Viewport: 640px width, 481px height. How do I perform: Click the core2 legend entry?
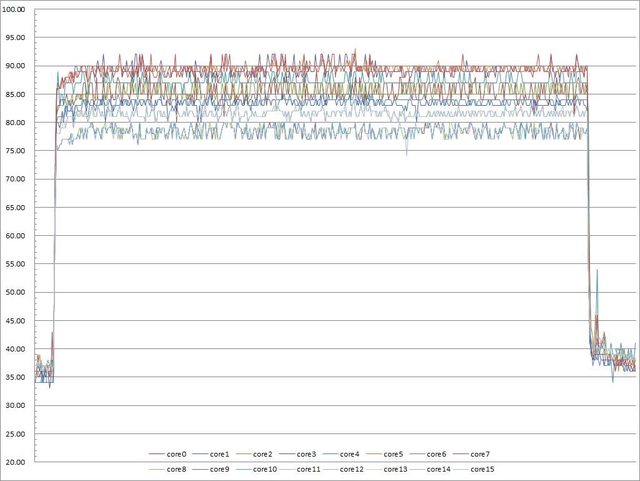pos(263,454)
